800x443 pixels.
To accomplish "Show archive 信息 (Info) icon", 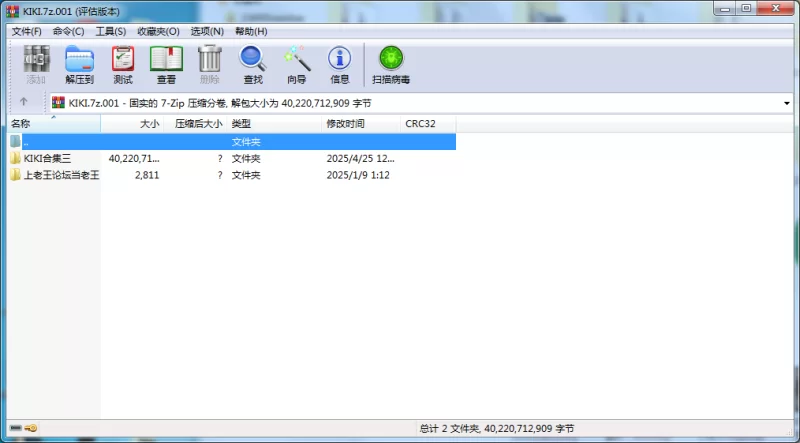I will tap(339, 59).
